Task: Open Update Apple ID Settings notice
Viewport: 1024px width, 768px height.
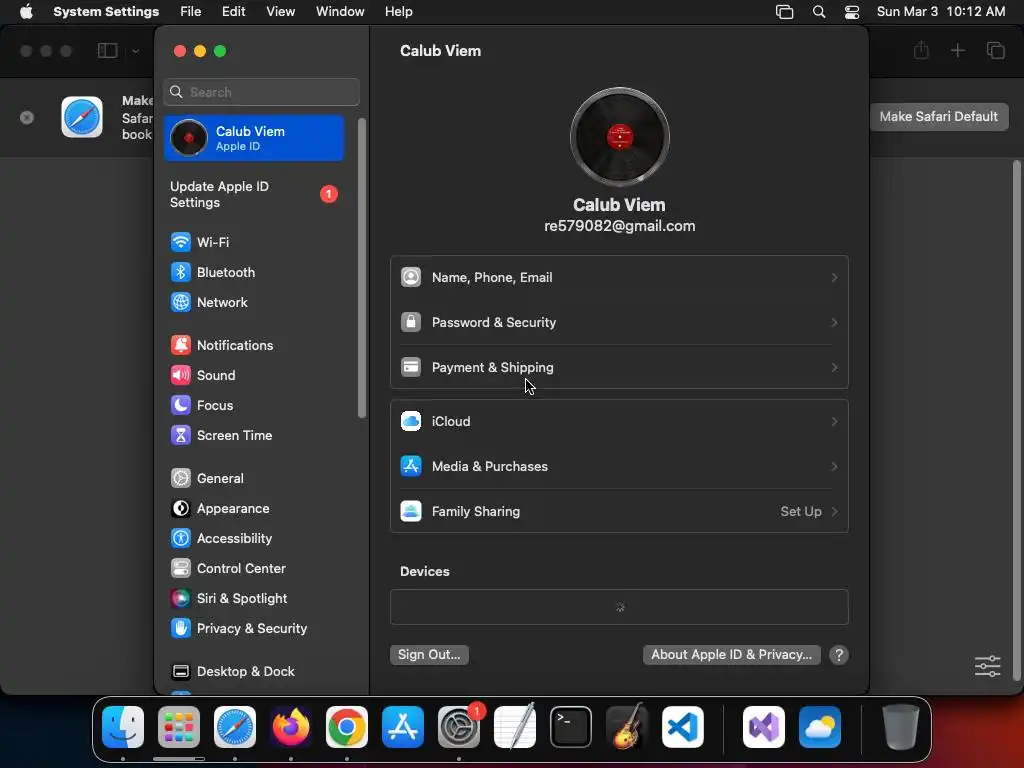Action: 253,195
